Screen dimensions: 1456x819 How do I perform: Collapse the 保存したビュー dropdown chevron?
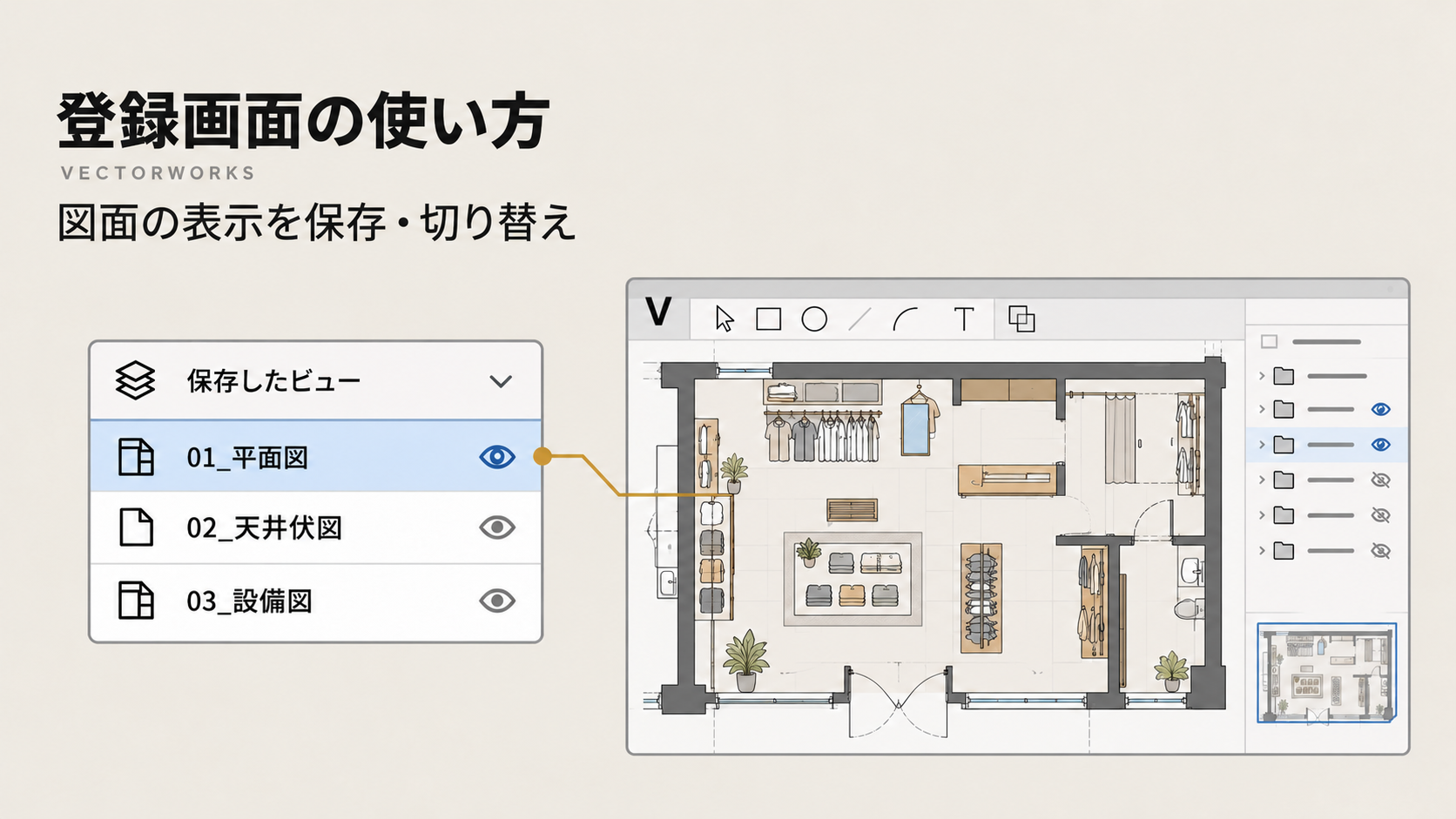(501, 381)
